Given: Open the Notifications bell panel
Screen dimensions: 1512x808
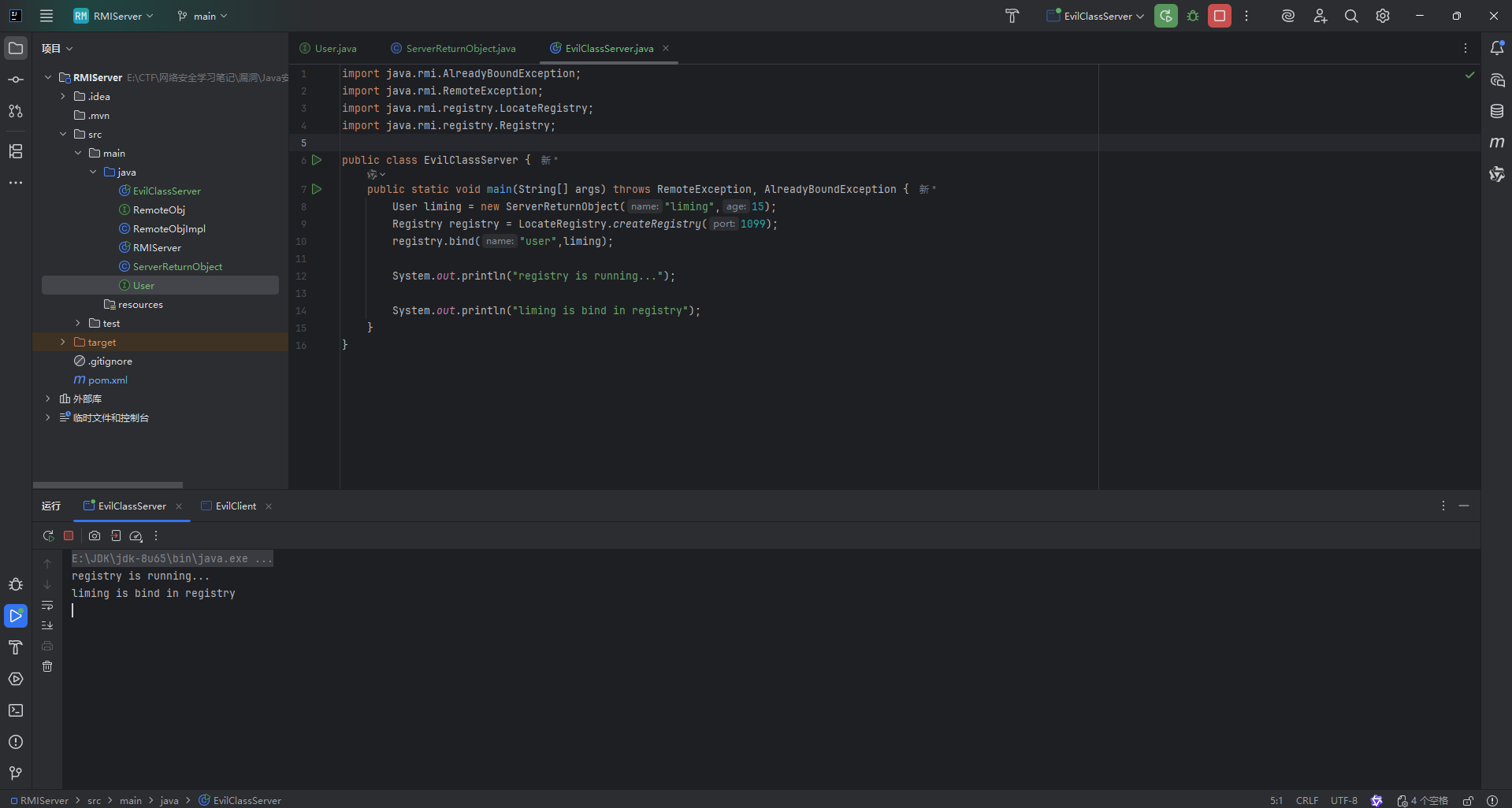Looking at the screenshot, I should (1497, 48).
